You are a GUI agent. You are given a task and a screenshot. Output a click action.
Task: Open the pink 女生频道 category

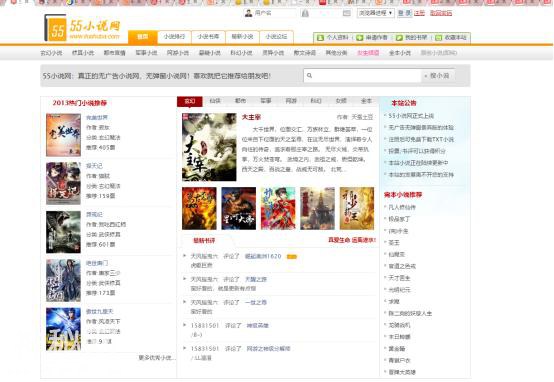368,53
